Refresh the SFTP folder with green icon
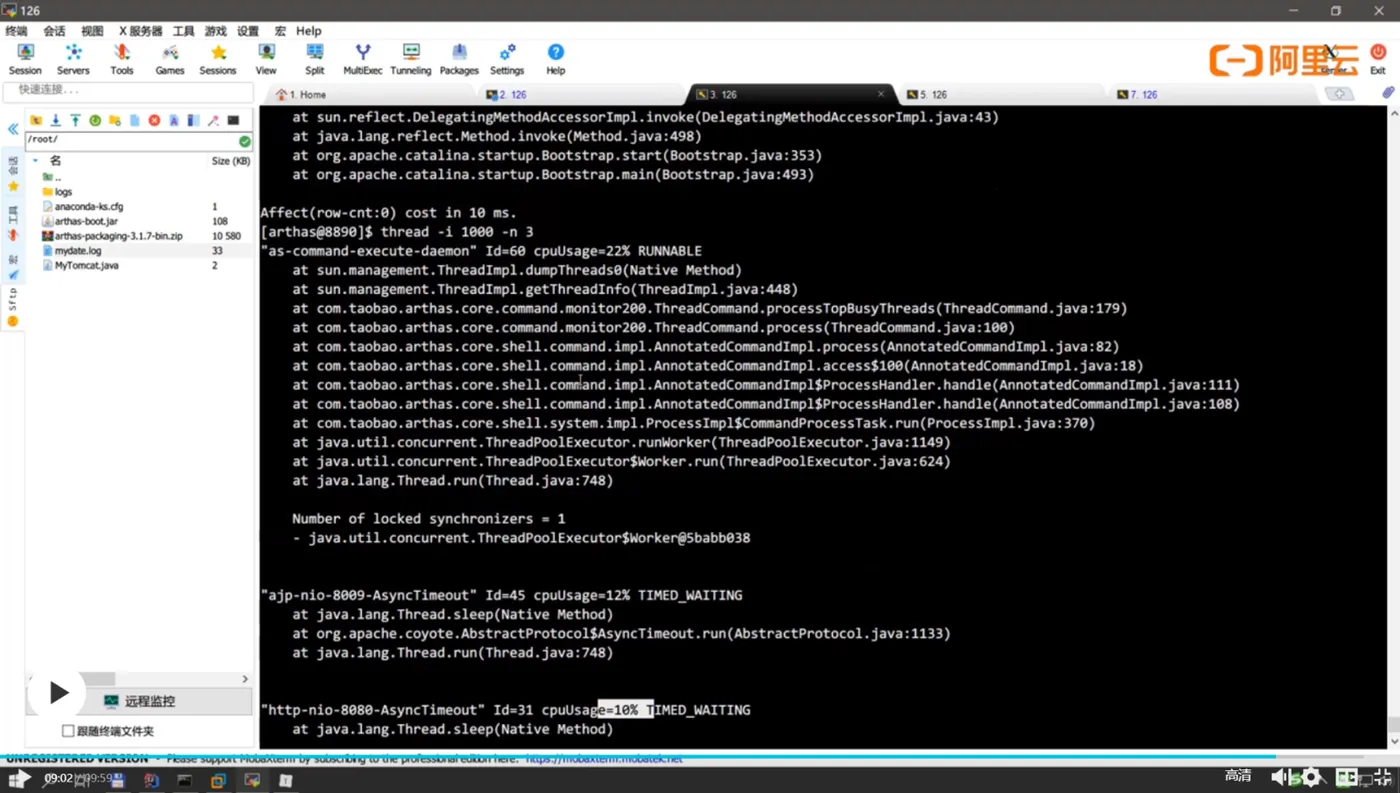Viewport: 1400px width, 793px height. pyautogui.click(x=95, y=120)
